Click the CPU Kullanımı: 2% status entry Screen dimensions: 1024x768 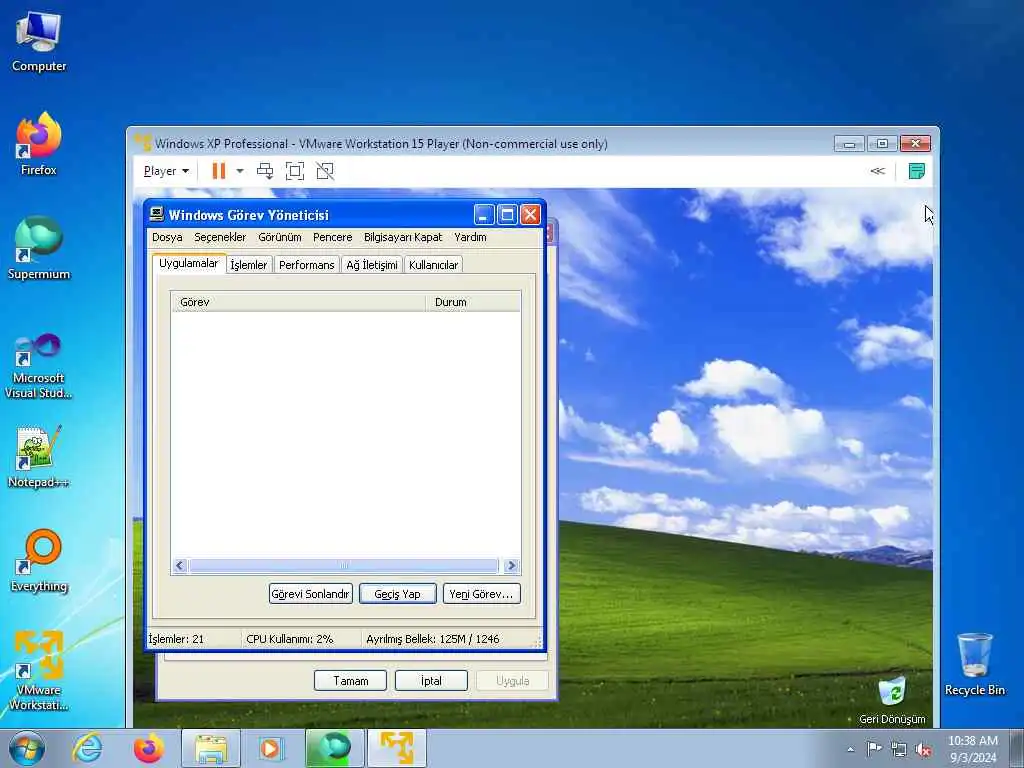[290, 639]
